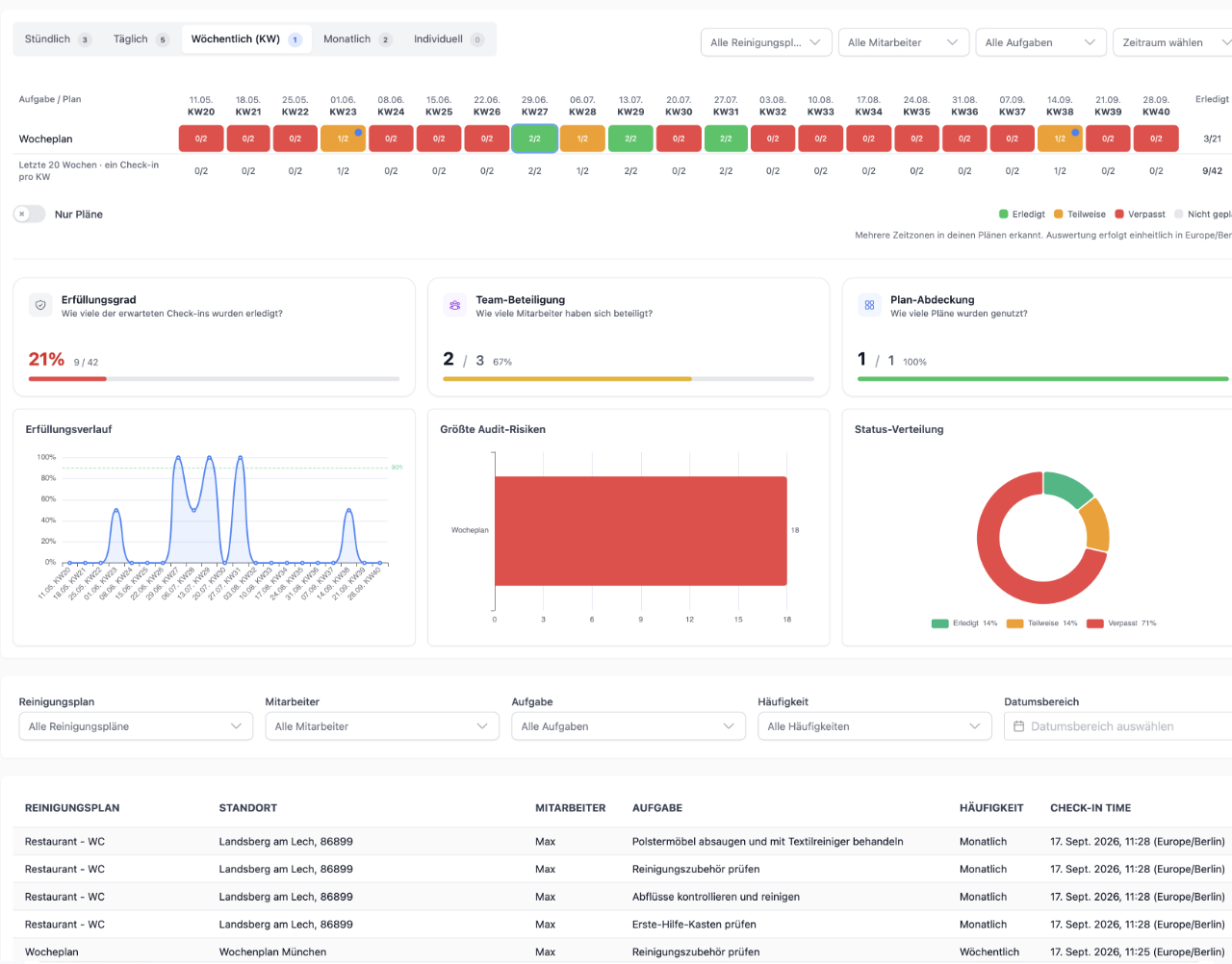1232x964 pixels.
Task: Click the green Erledigt dot in top legend
Action: coord(1004,215)
